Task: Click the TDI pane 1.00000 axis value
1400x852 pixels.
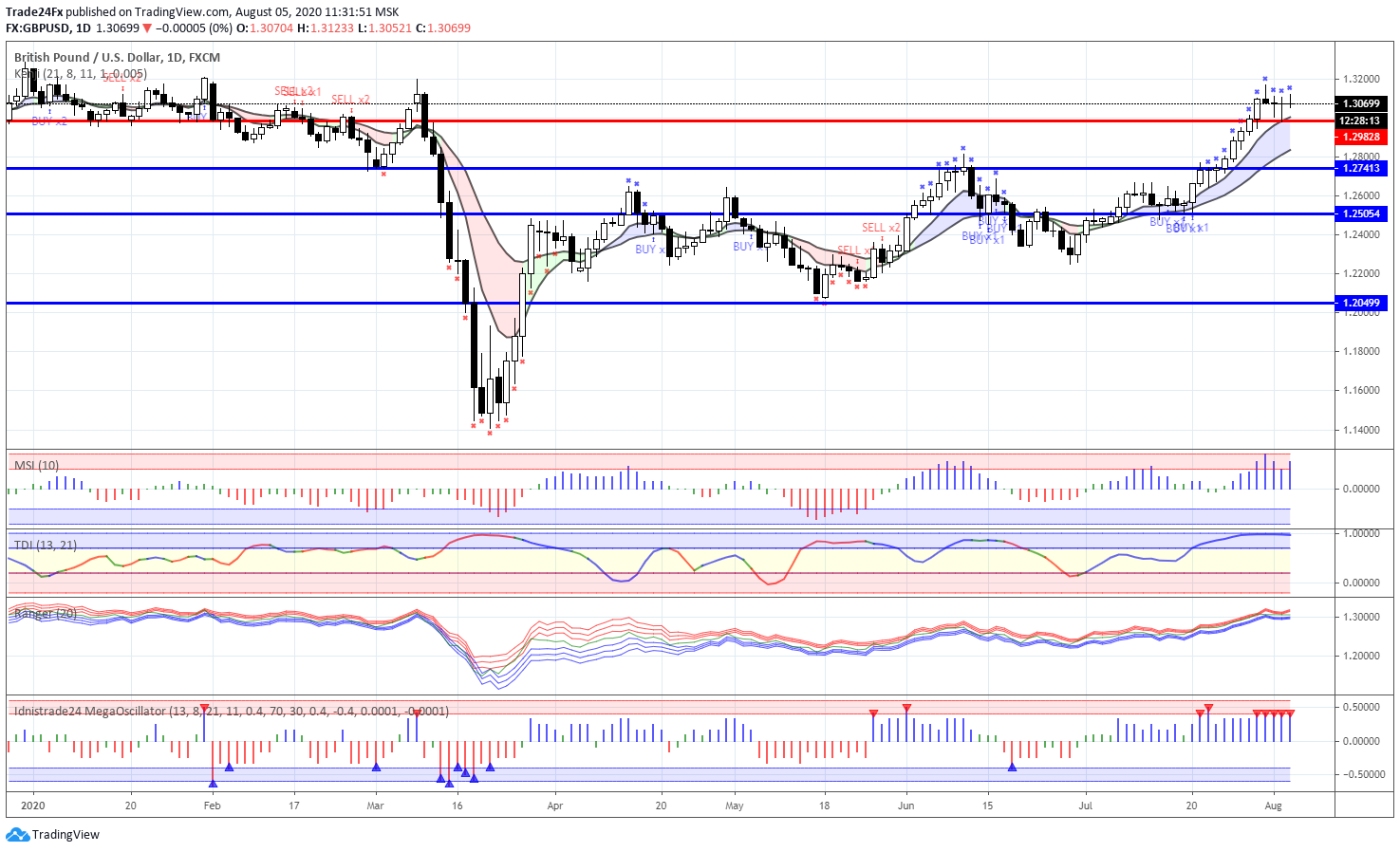Action: click(x=1361, y=534)
